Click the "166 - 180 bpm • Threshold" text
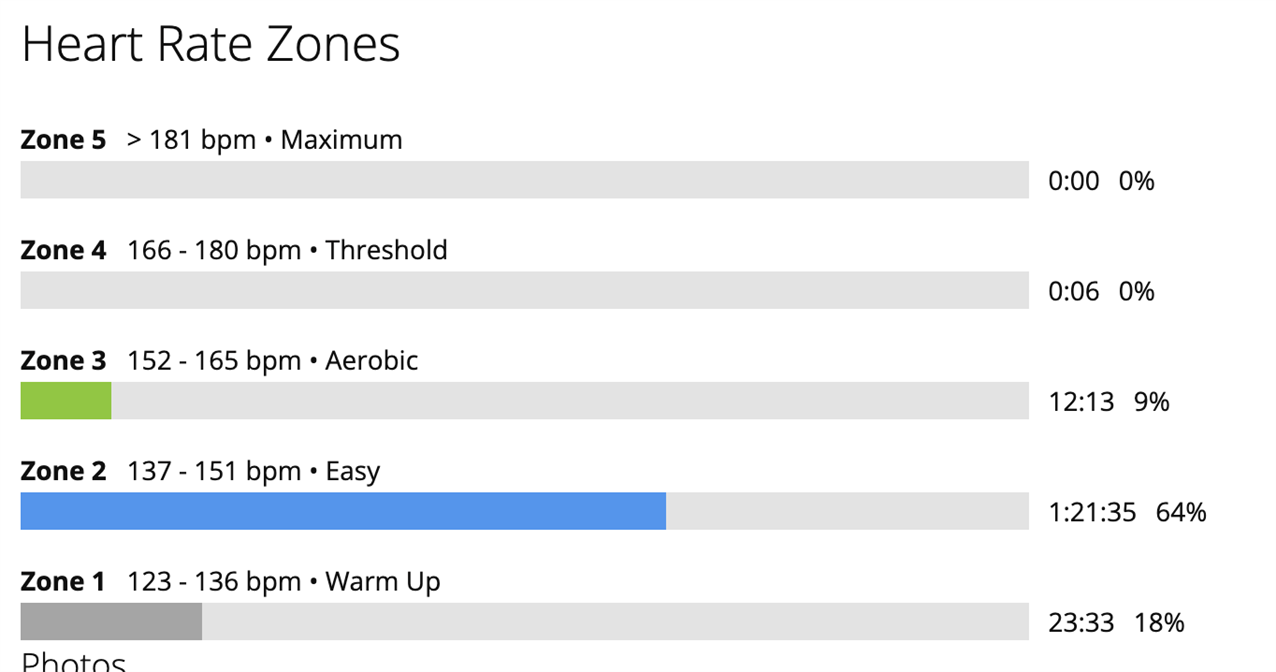Viewport: 1276px width, 672px height. coord(287,250)
